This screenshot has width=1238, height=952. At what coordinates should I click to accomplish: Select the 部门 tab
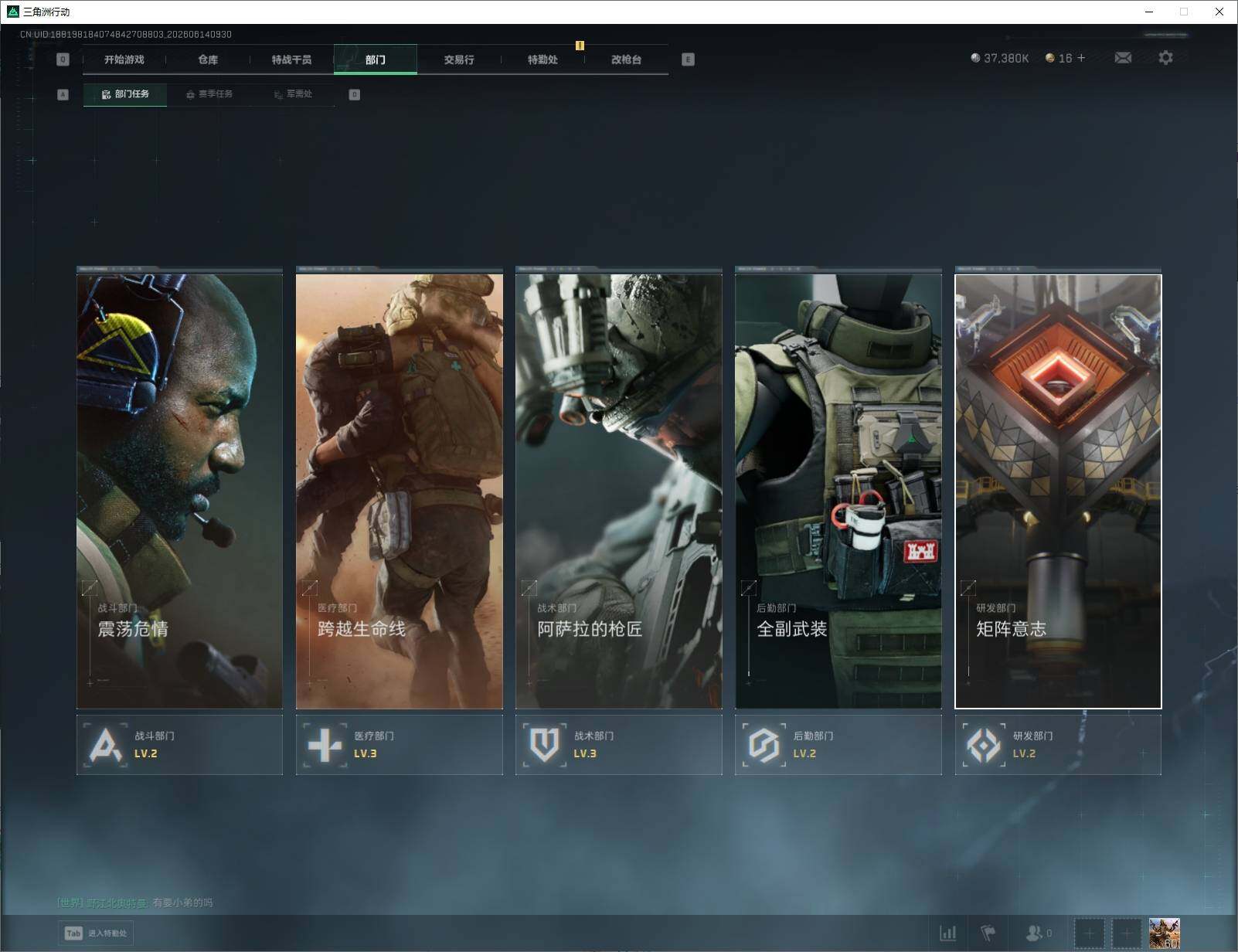(x=376, y=59)
